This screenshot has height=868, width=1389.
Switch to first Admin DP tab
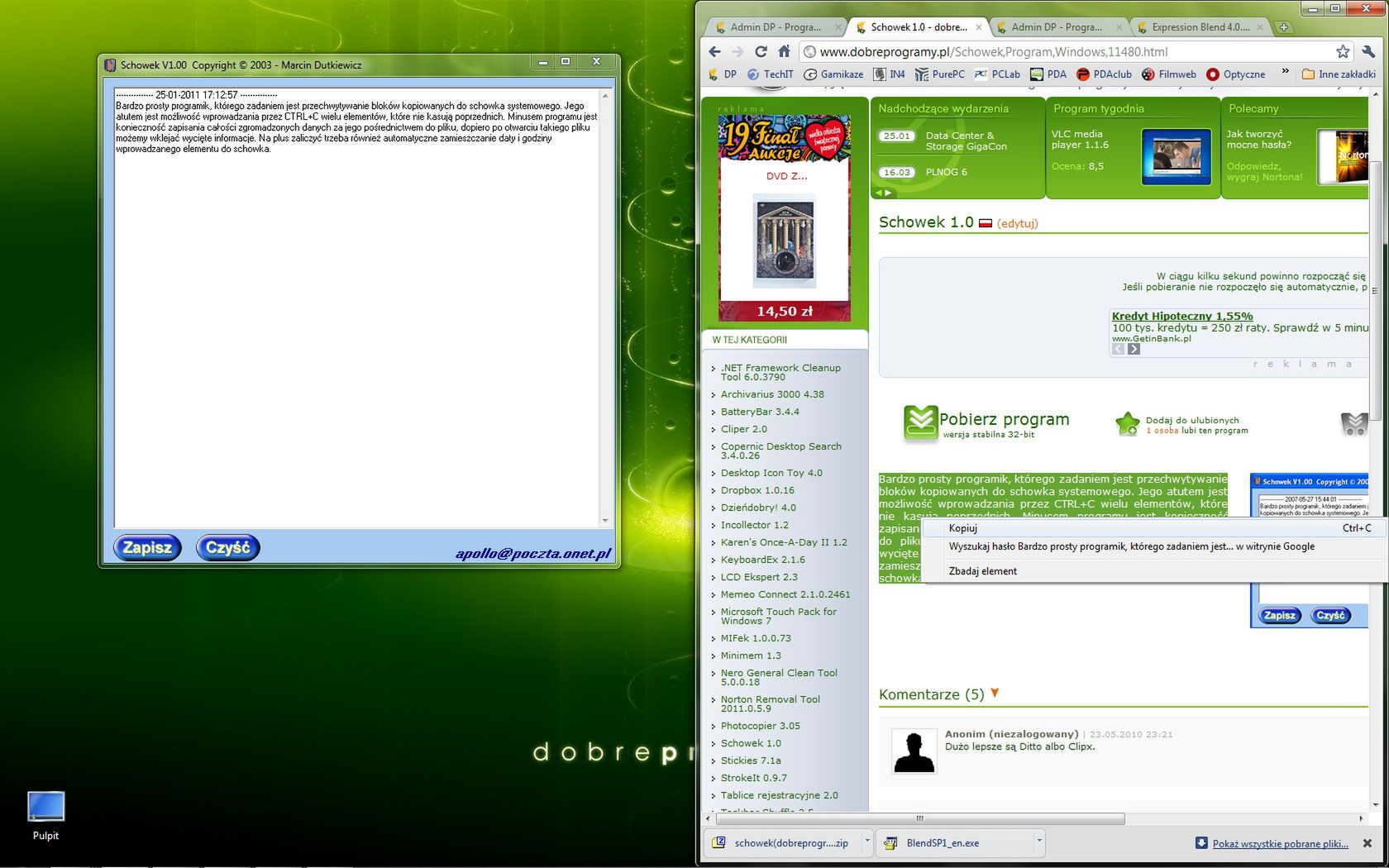tap(776, 27)
